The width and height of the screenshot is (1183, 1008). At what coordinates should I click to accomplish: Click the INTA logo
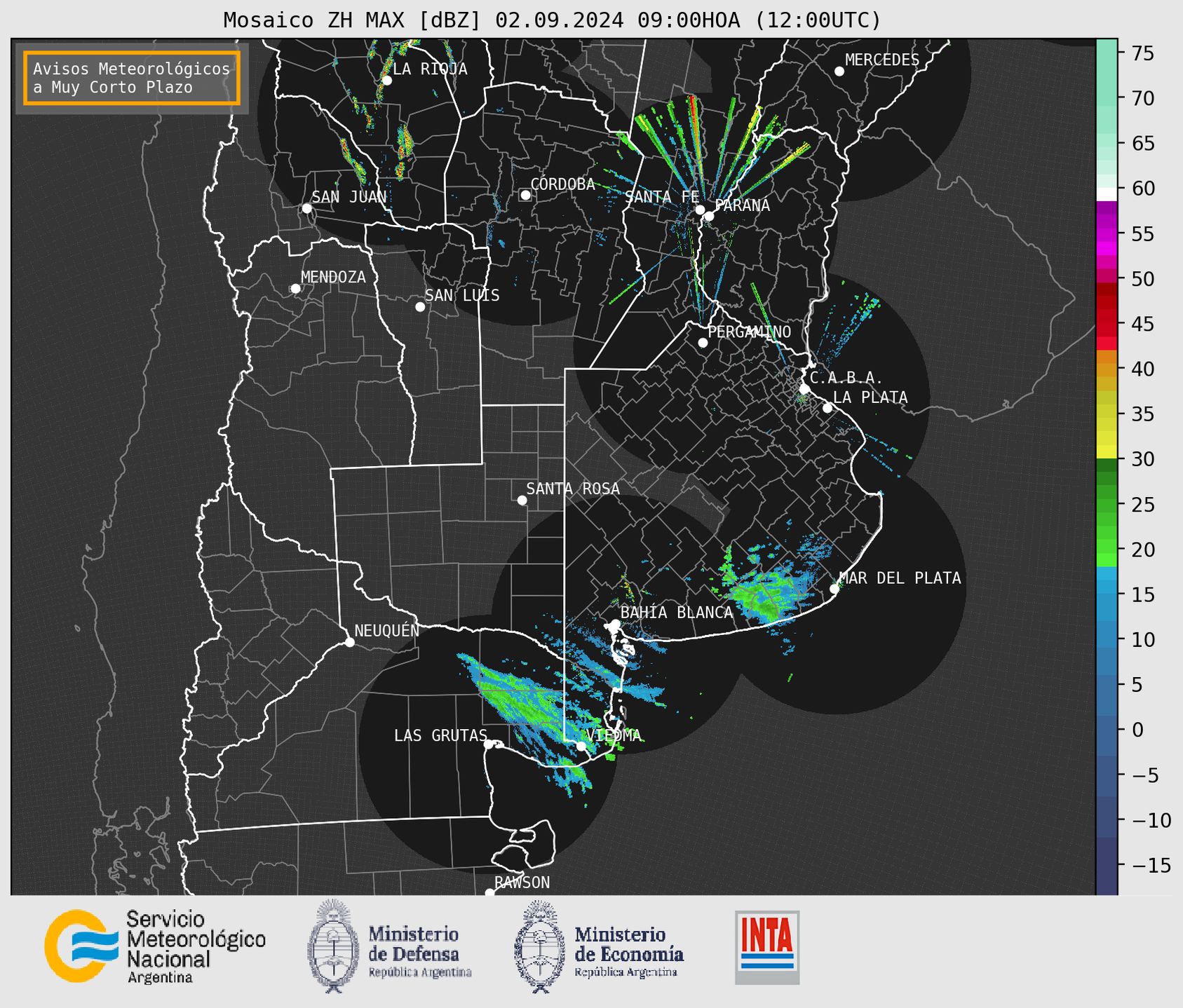pyautogui.click(x=767, y=946)
